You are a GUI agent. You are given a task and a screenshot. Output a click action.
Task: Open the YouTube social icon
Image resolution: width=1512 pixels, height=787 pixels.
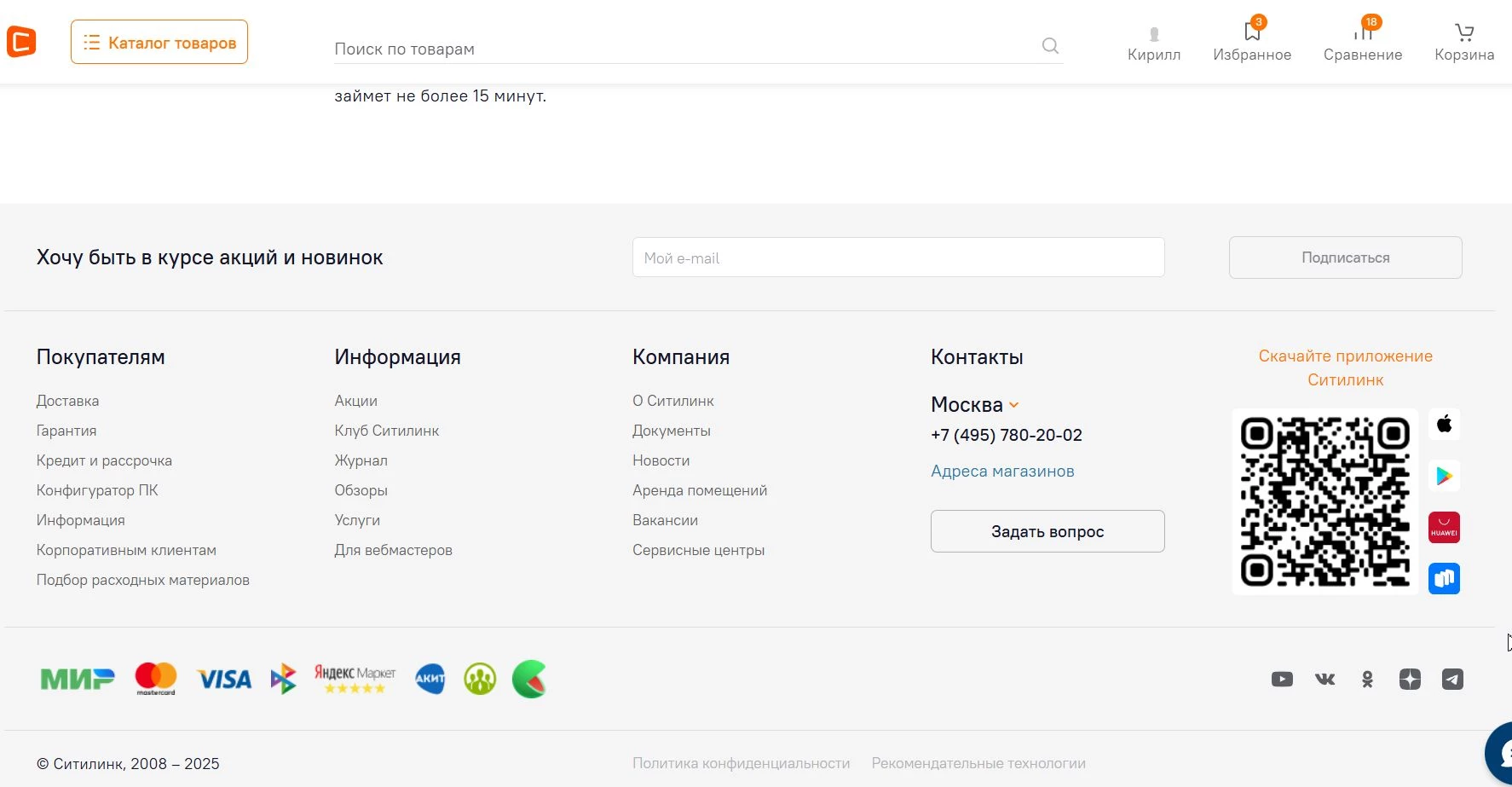1282,680
